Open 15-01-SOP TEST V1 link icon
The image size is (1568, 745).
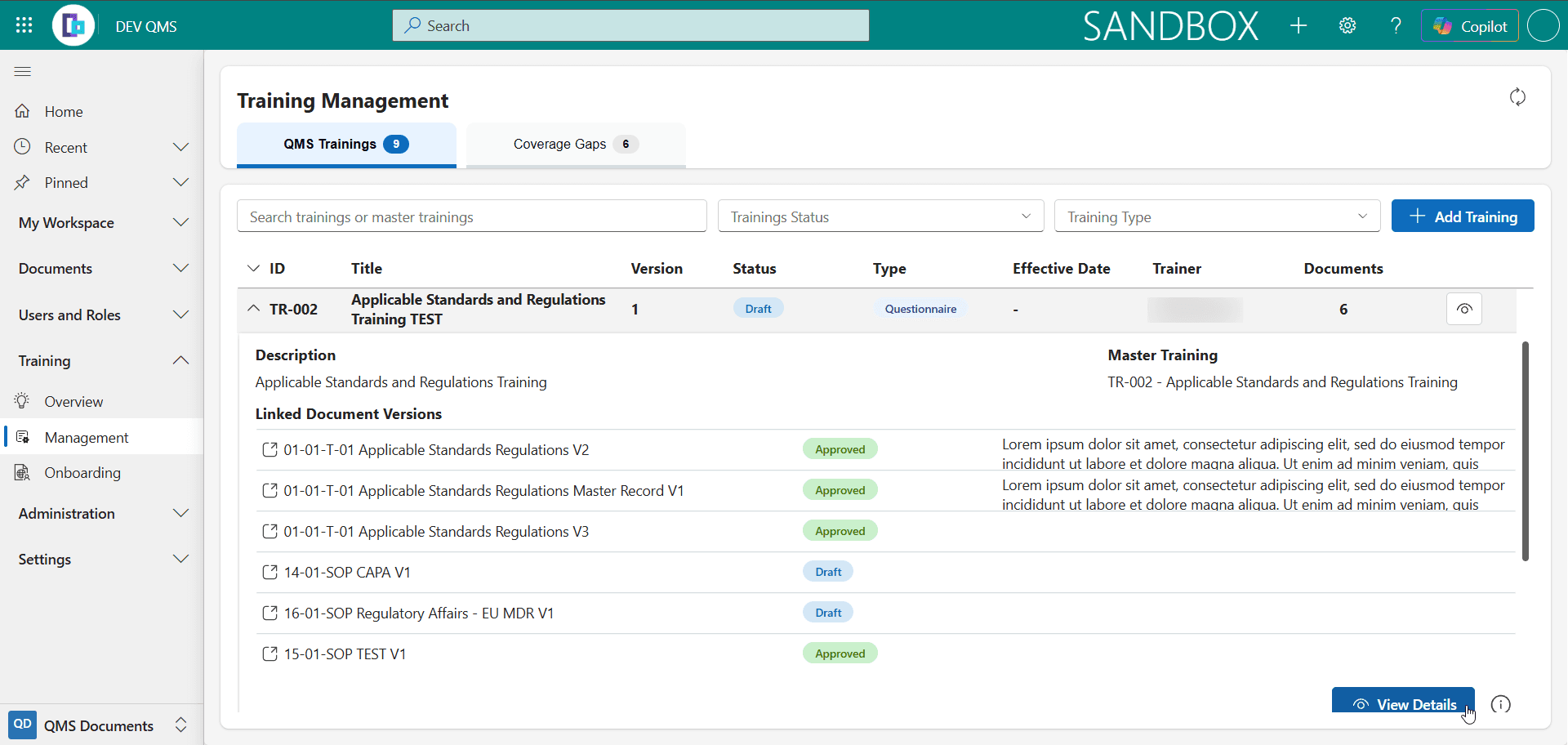tap(269, 654)
